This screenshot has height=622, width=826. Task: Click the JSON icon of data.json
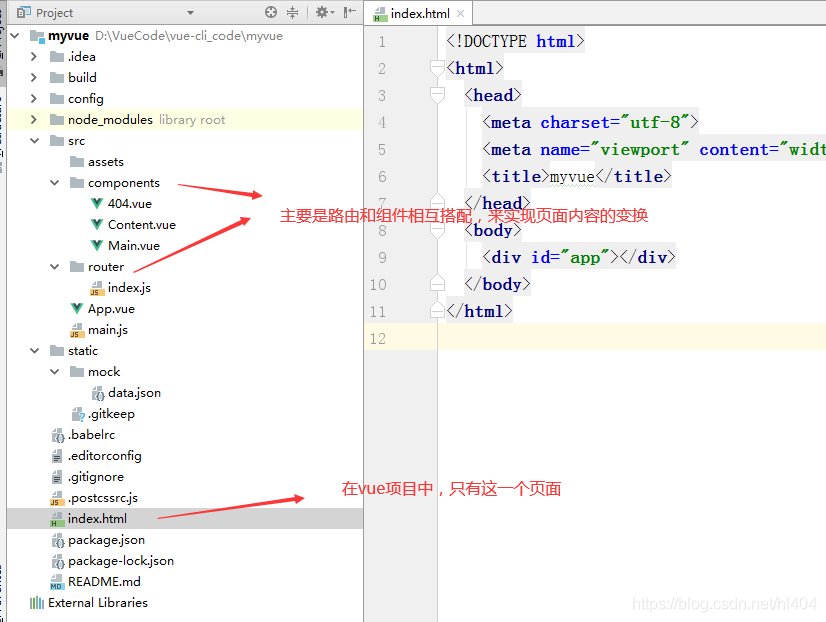tap(97, 393)
